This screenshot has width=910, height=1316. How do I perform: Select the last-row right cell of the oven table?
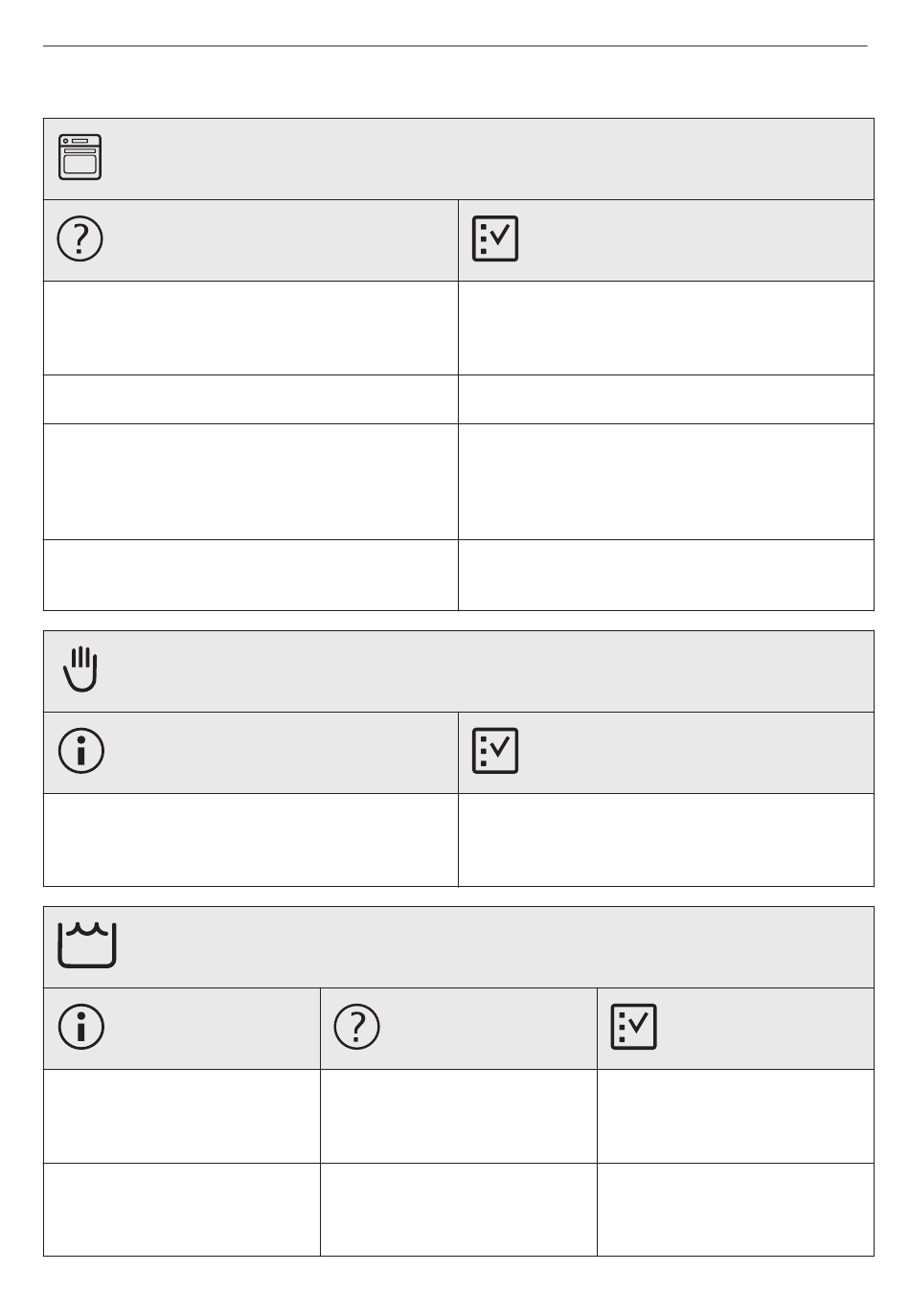[x=667, y=576]
